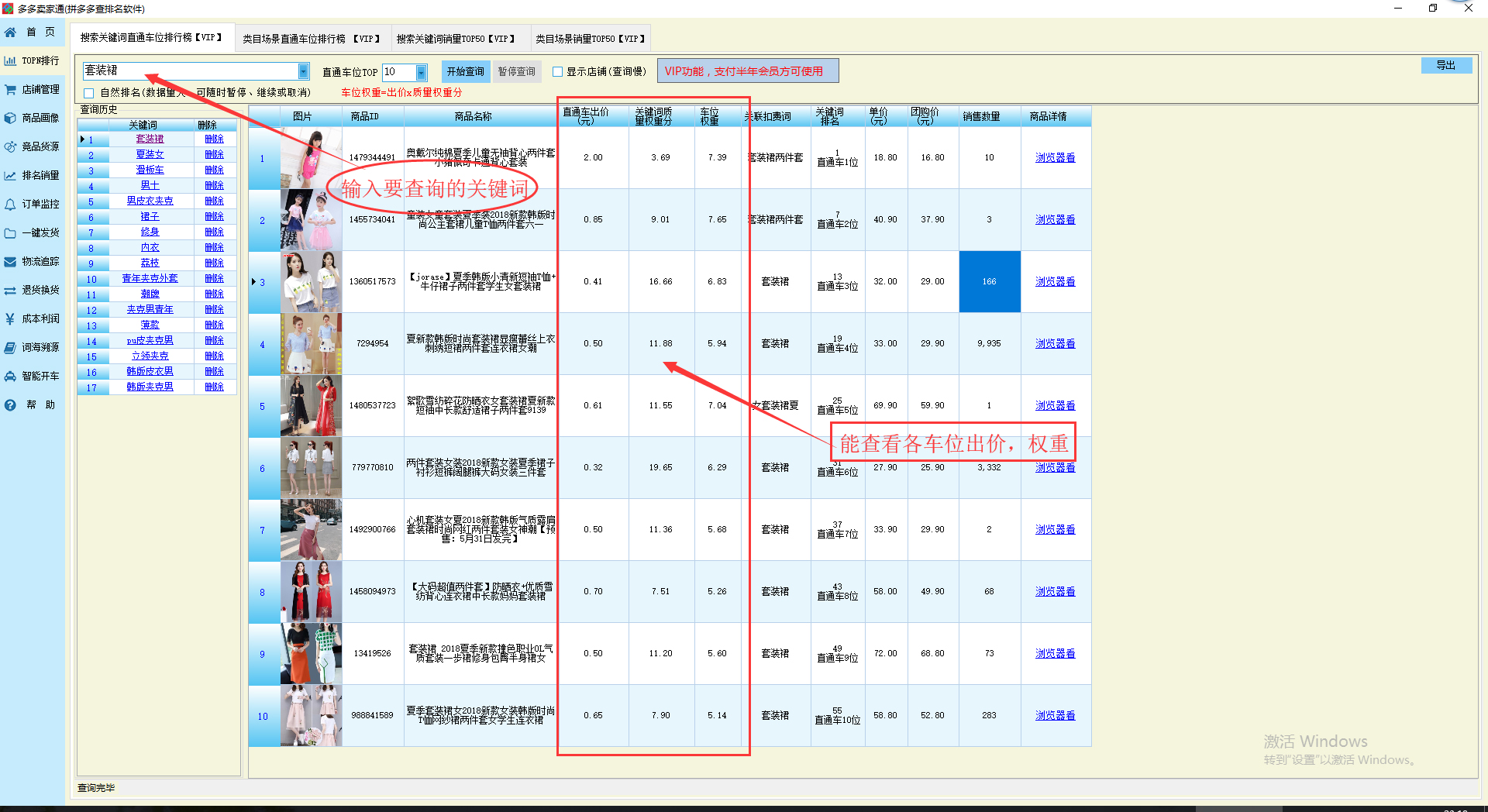Open 浏览器看 link for product 988841589
This screenshot has width=1488, height=812.
tap(1055, 715)
